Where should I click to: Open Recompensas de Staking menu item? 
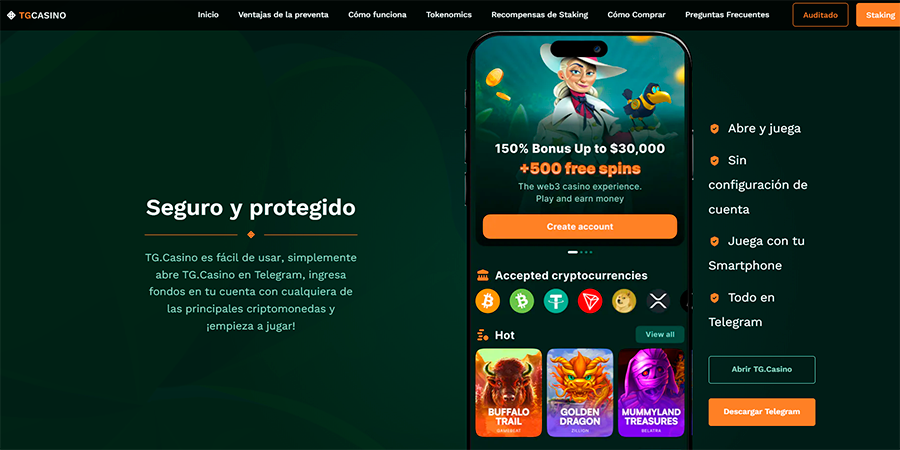pyautogui.click(x=539, y=15)
